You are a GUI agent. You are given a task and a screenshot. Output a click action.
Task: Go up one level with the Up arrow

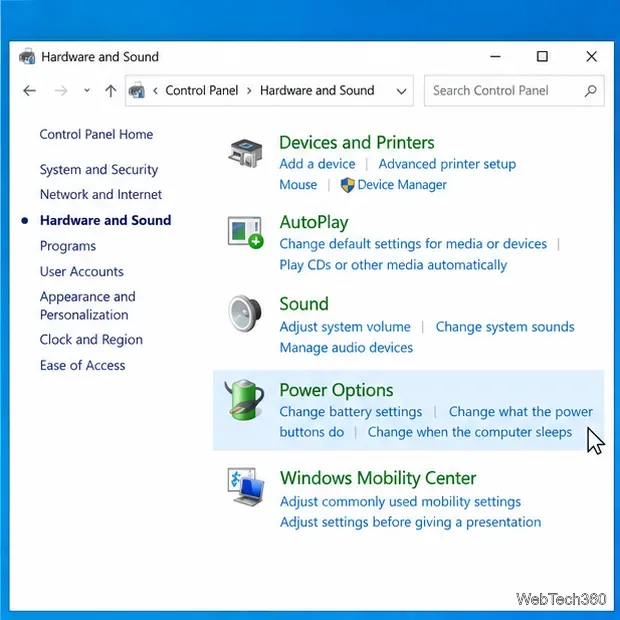(111, 91)
